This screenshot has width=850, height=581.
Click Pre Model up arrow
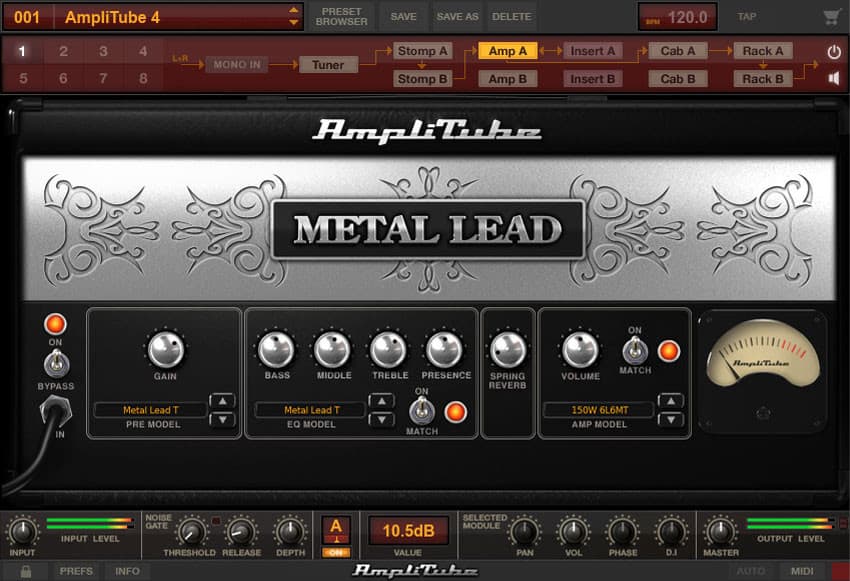[222, 401]
